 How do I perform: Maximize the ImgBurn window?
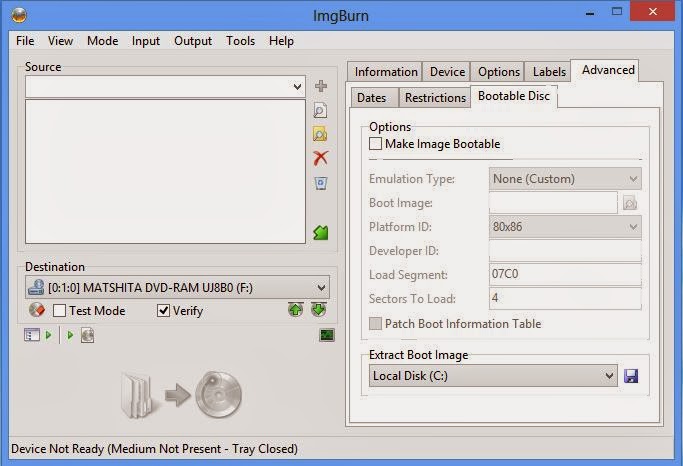coord(617,12)
